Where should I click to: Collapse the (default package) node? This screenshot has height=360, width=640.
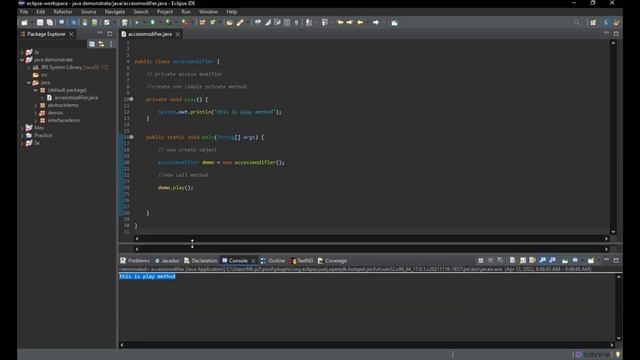point(36,90)
